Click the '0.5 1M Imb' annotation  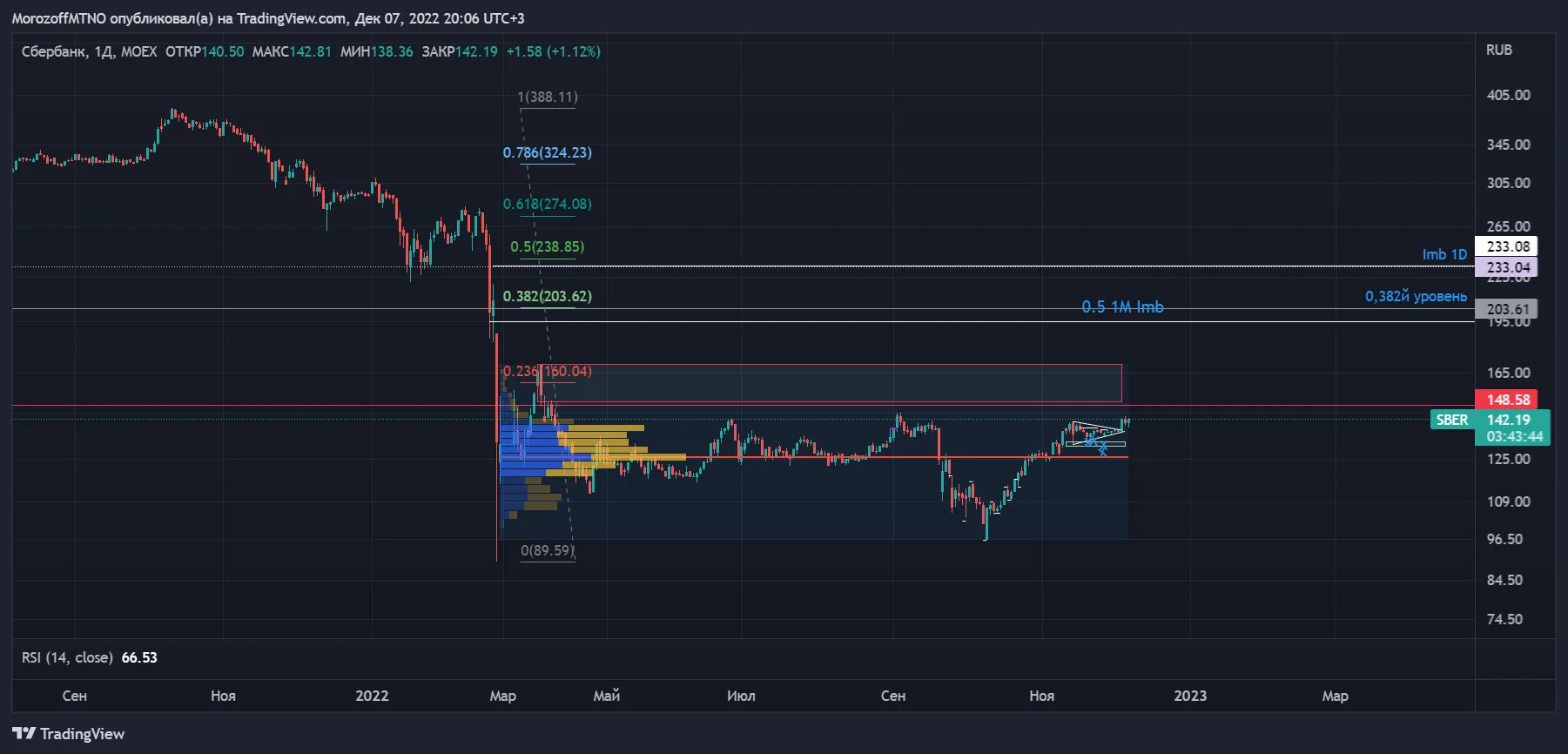tap(1122, 306)
